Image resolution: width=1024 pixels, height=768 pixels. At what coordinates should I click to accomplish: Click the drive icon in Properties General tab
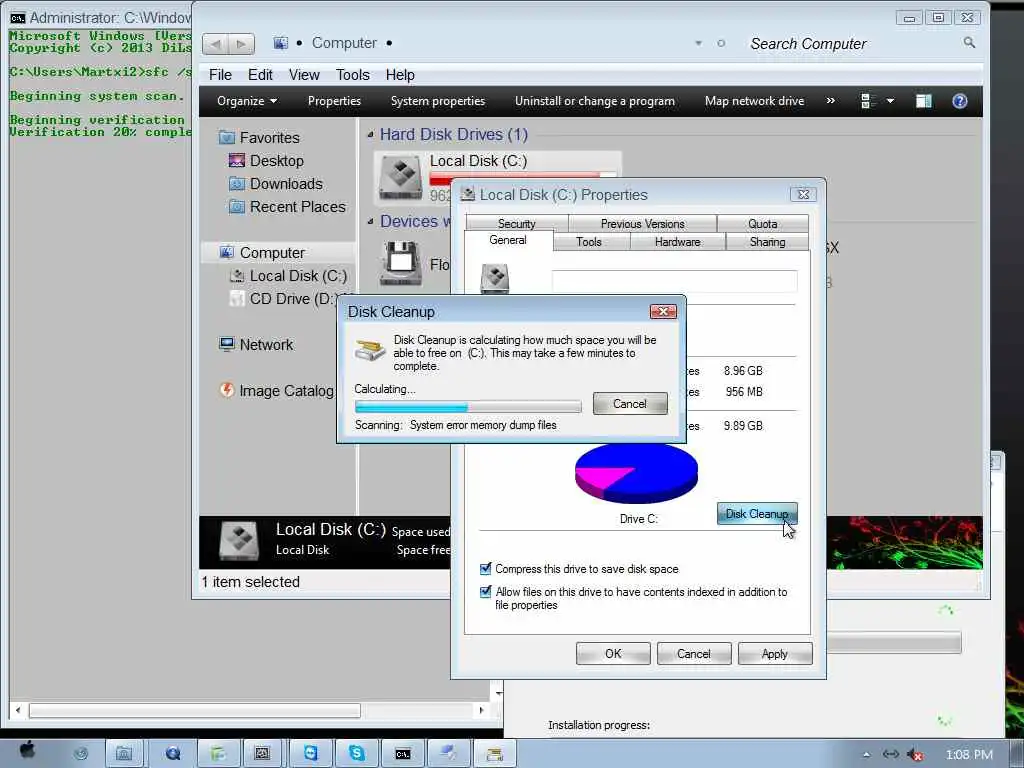(494, 278)
